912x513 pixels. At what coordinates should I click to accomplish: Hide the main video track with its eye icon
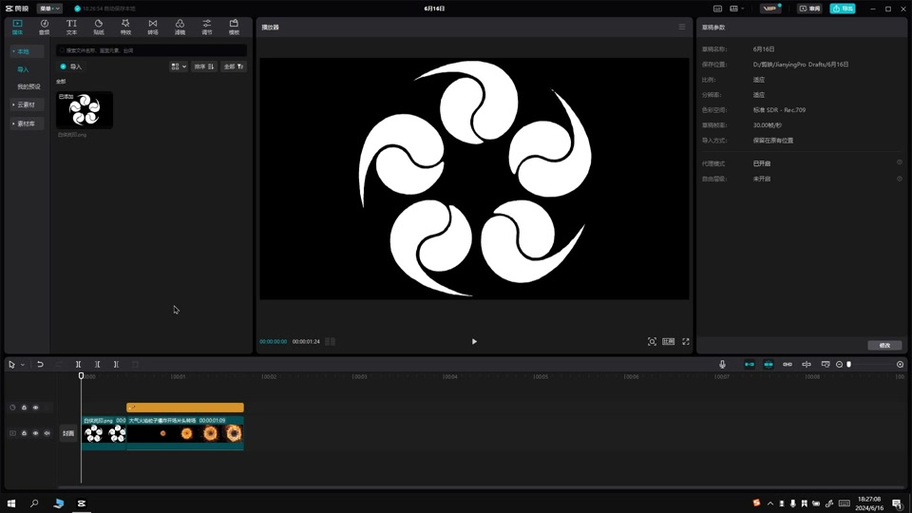[x=35, y=433]
